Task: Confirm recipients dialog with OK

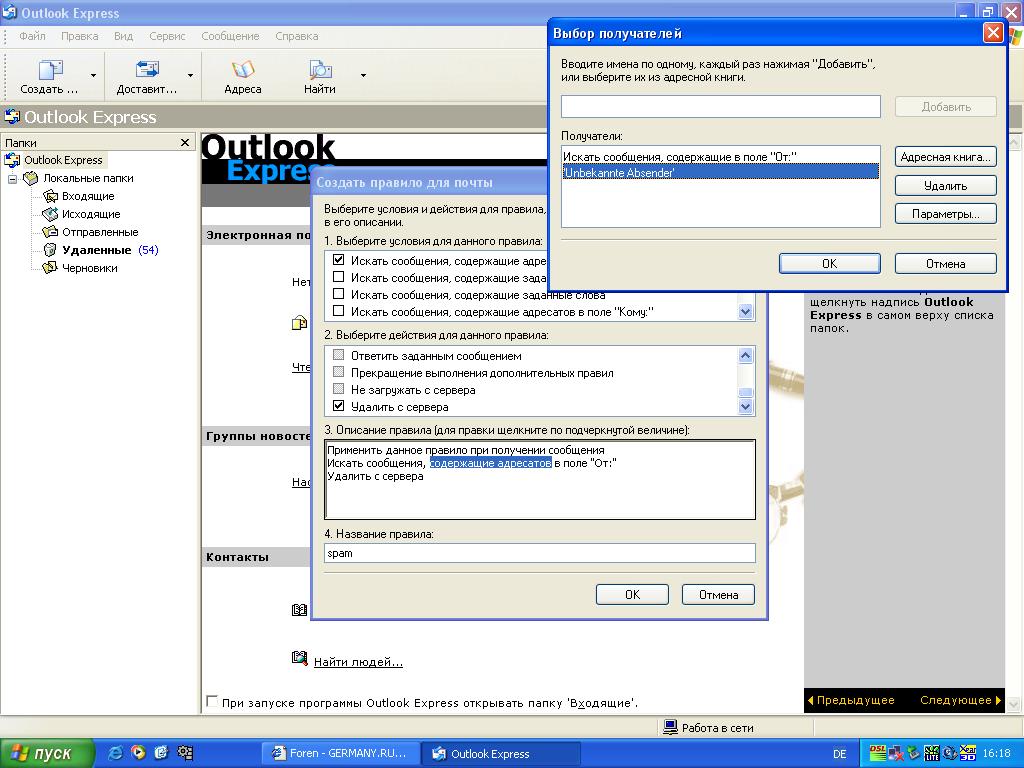Action: click(x=829, y=263)
